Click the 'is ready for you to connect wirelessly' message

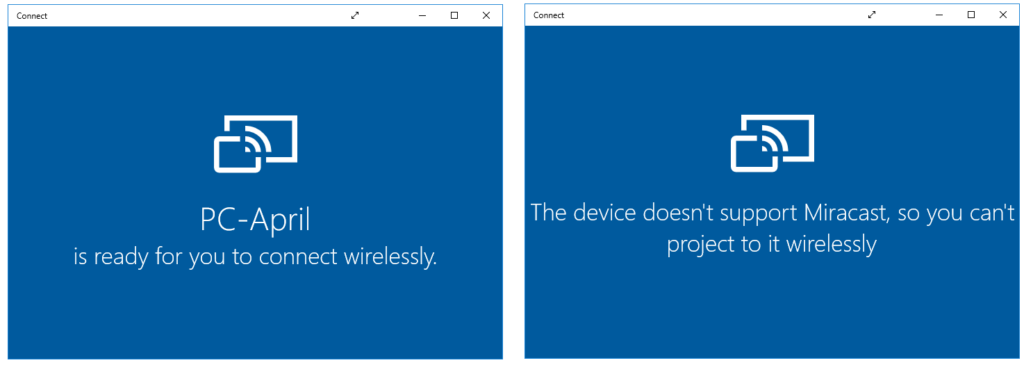255,258
